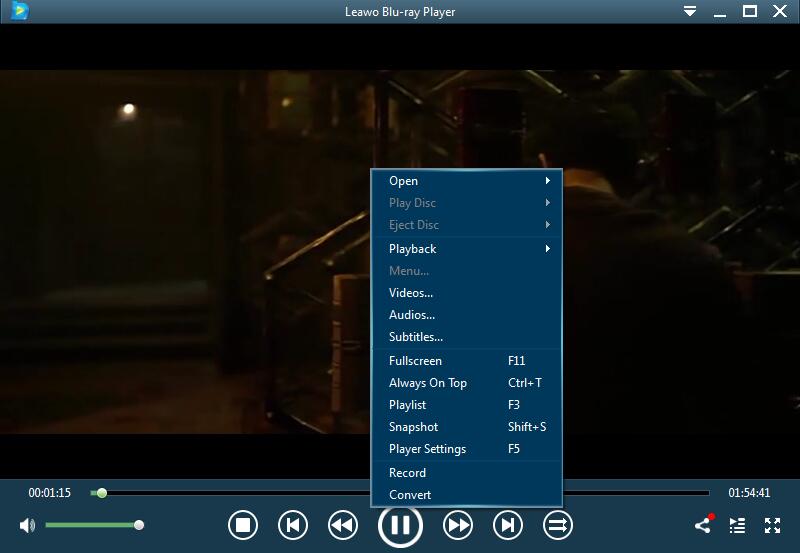Image resolution: width=800 pixels, height=553 pixels.
Task: Click the Leawo logo icon in title bar
Action: coord(19,11)
